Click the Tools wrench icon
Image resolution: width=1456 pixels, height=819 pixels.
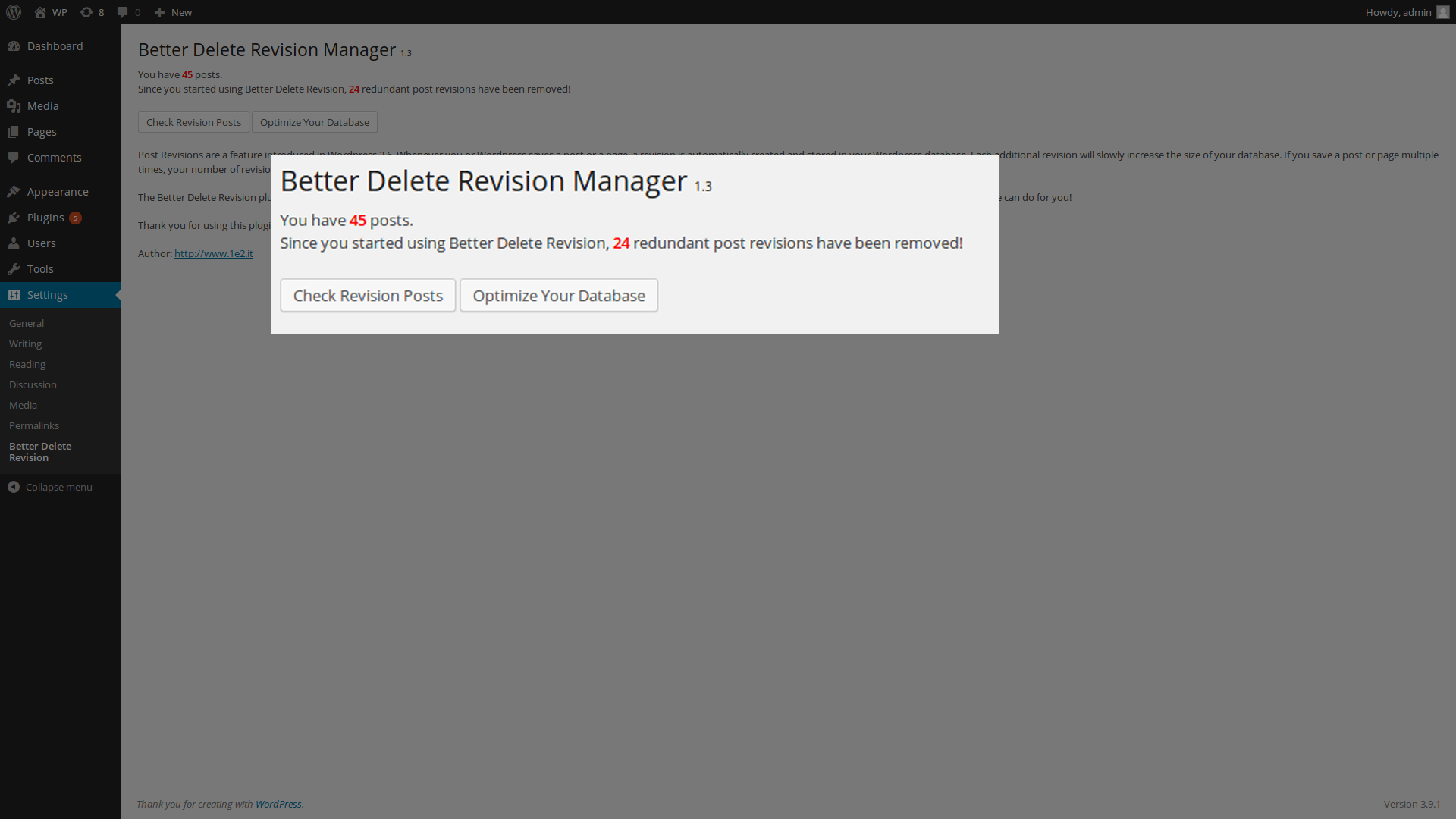click(14, 269)
